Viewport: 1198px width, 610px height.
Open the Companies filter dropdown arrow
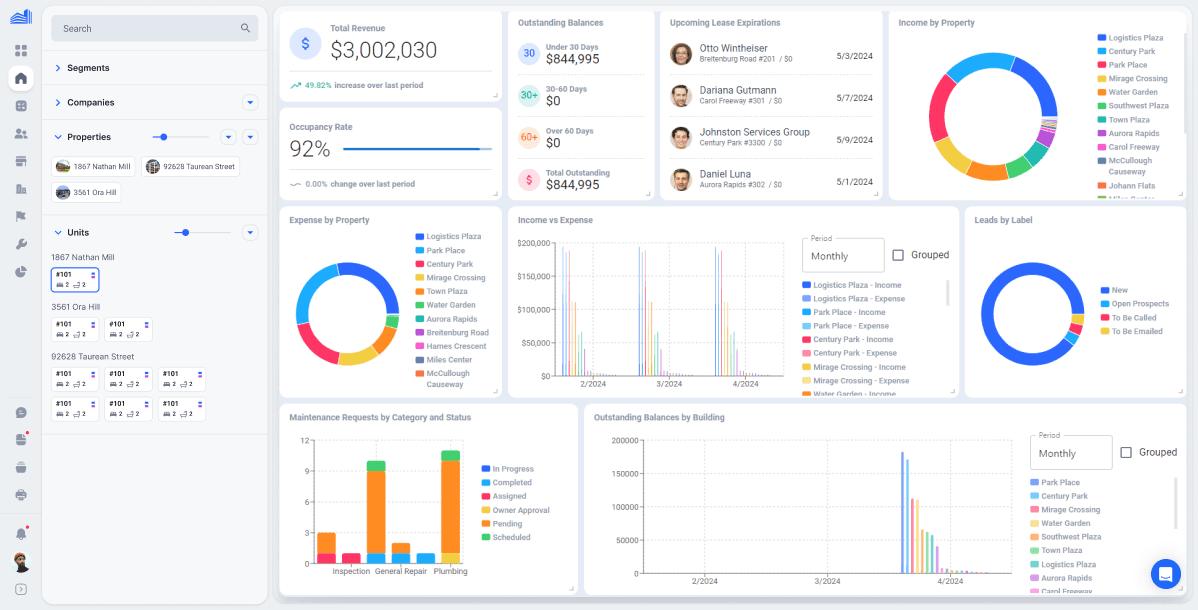[250, 102]
